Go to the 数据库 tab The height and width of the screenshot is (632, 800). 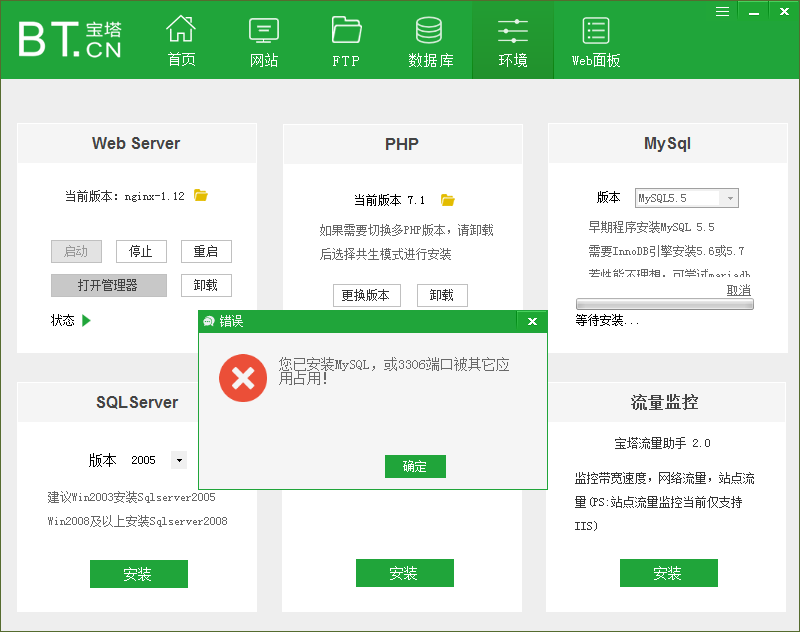pyautogui.click(x=430, y=42)
